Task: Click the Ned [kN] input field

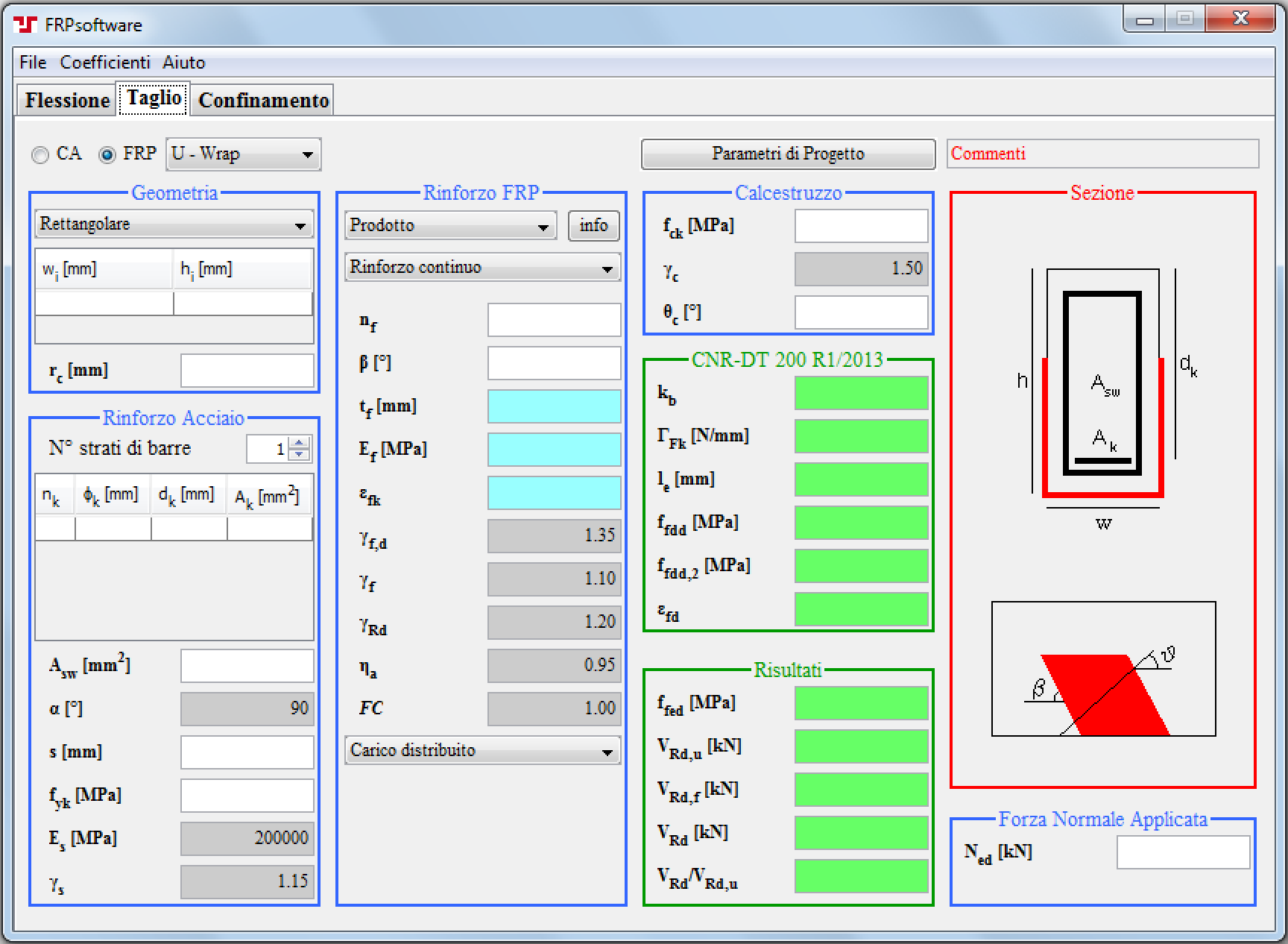Action: click(1184, 852)
